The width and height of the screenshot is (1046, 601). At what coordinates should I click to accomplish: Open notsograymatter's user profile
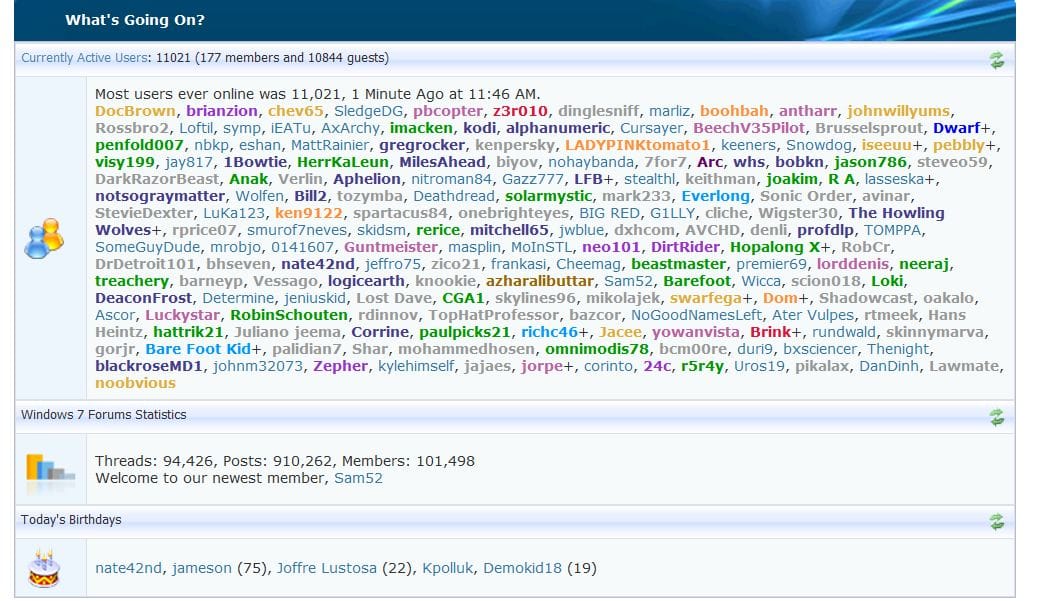pos(159,196)
